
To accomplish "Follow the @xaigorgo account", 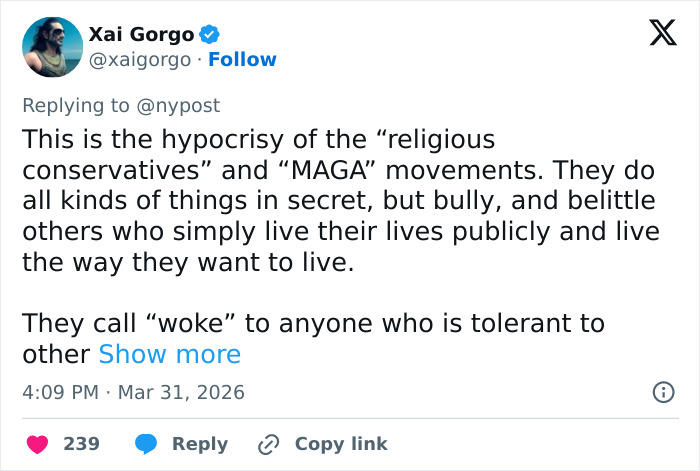I will coord(242,59).
